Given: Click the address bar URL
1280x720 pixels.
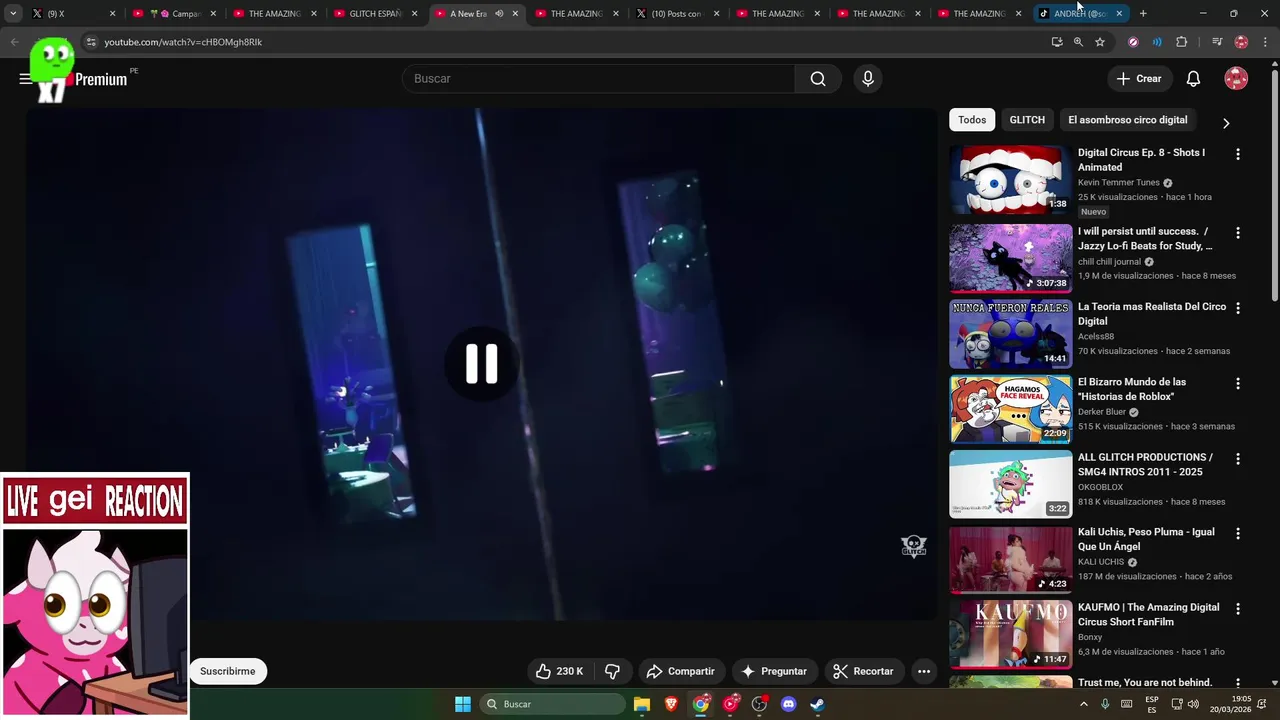Looking at the screenshot, I should (183, 42).
